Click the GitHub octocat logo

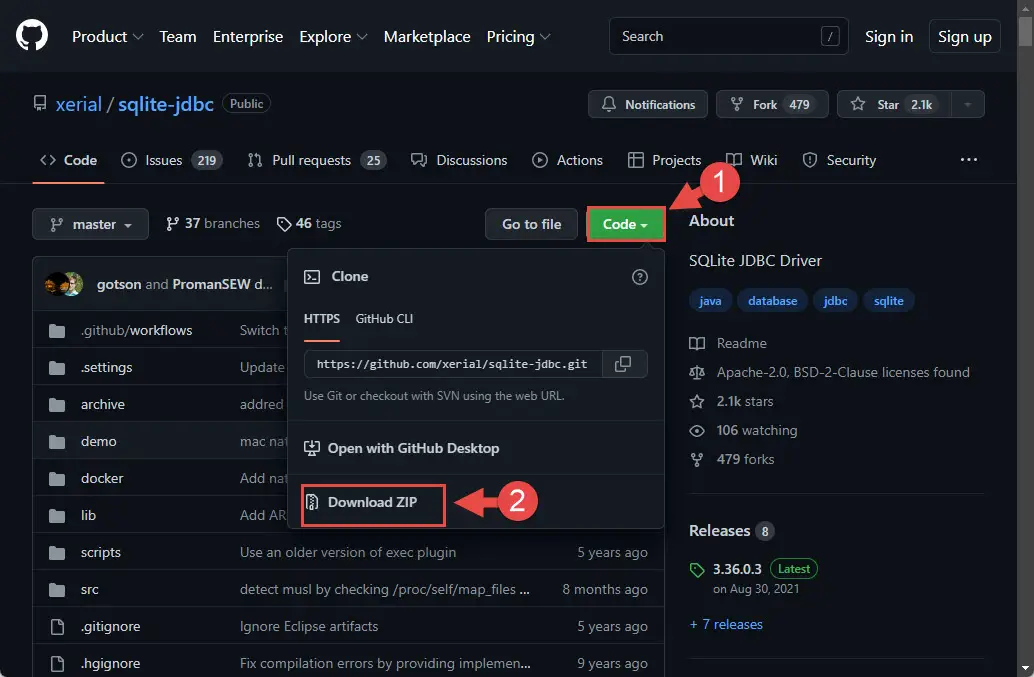tap(32, 36)
